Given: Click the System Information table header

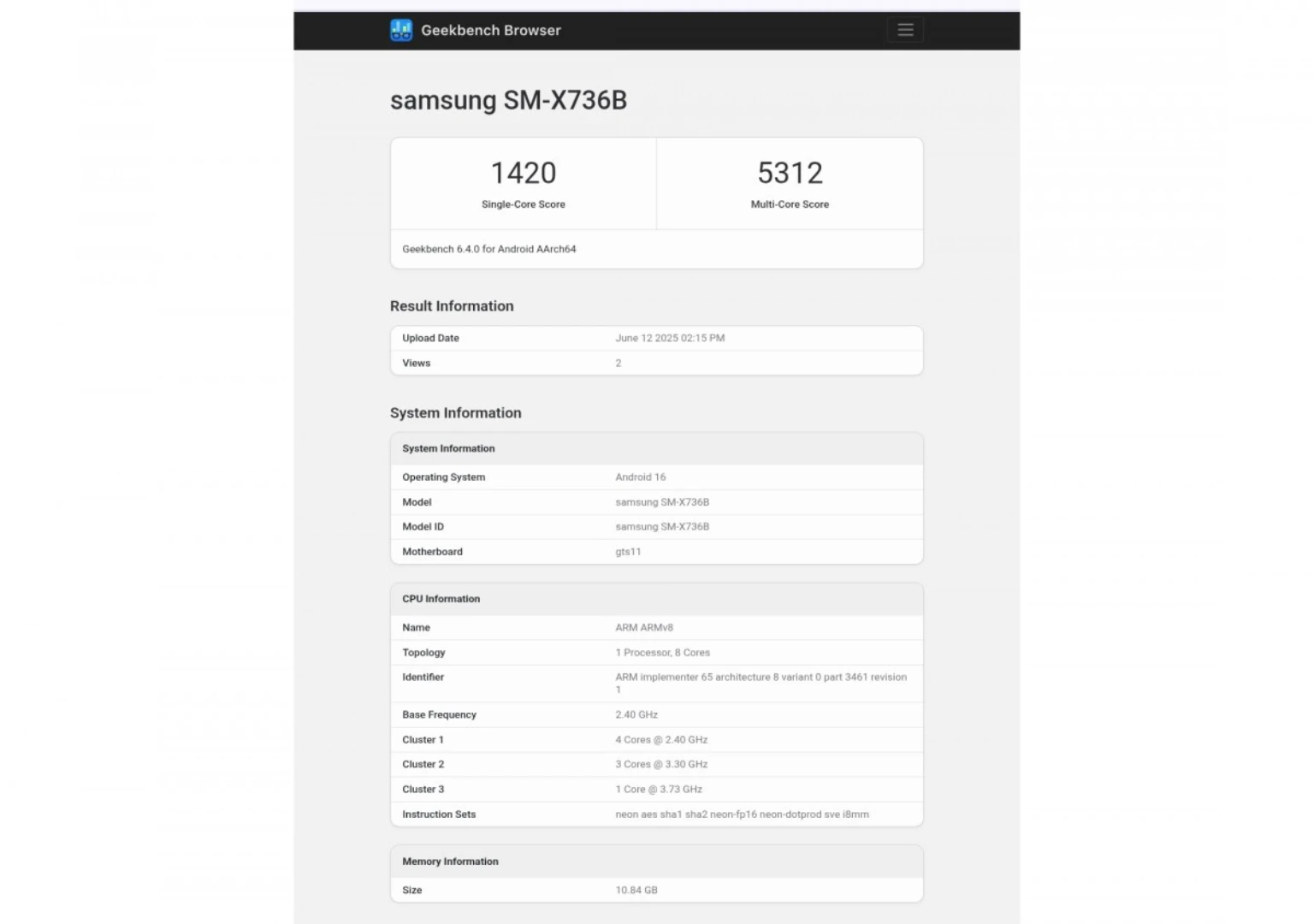Looking at the screenshot, I should [448, 448].
